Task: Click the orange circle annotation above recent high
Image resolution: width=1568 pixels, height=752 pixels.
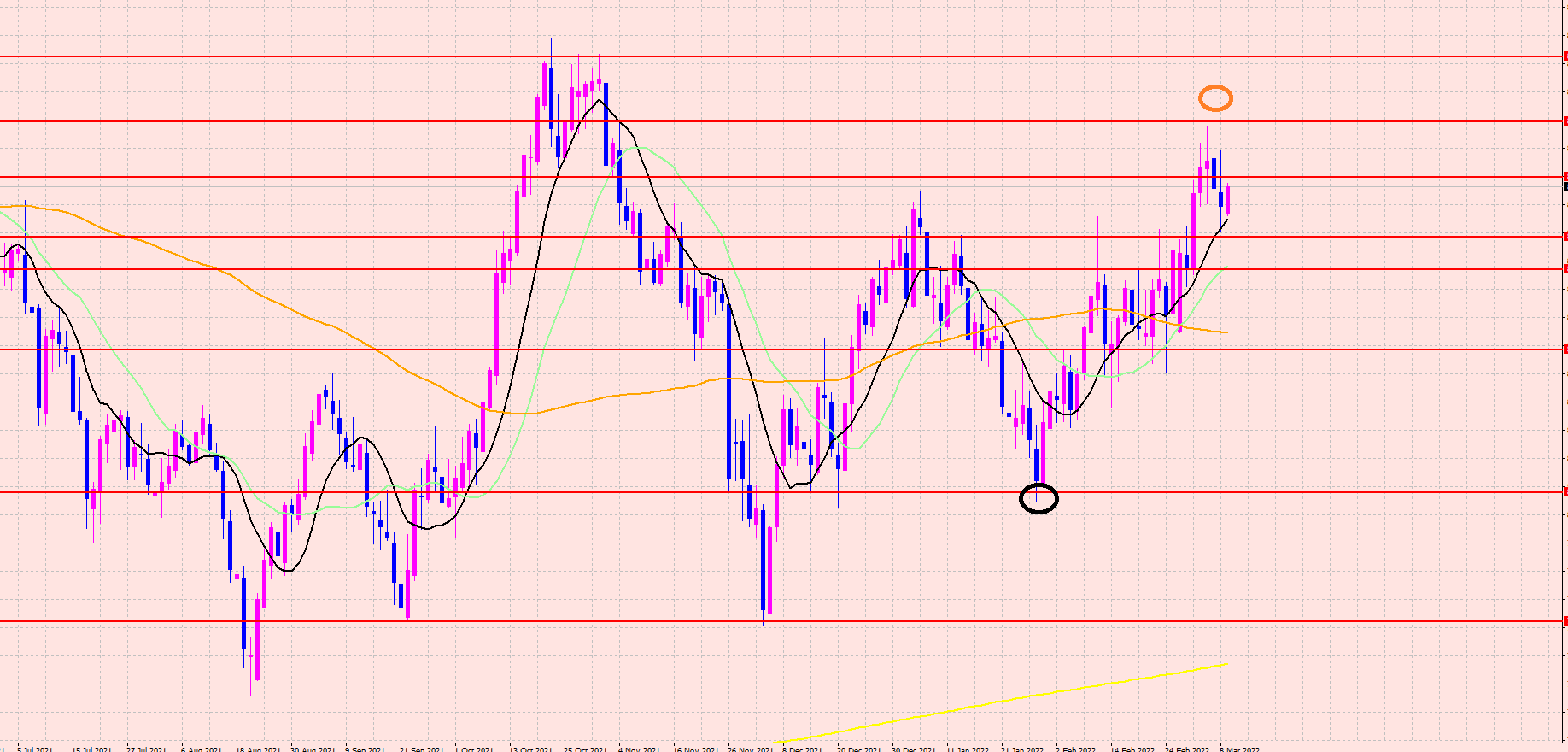Action: (1215, 98)
